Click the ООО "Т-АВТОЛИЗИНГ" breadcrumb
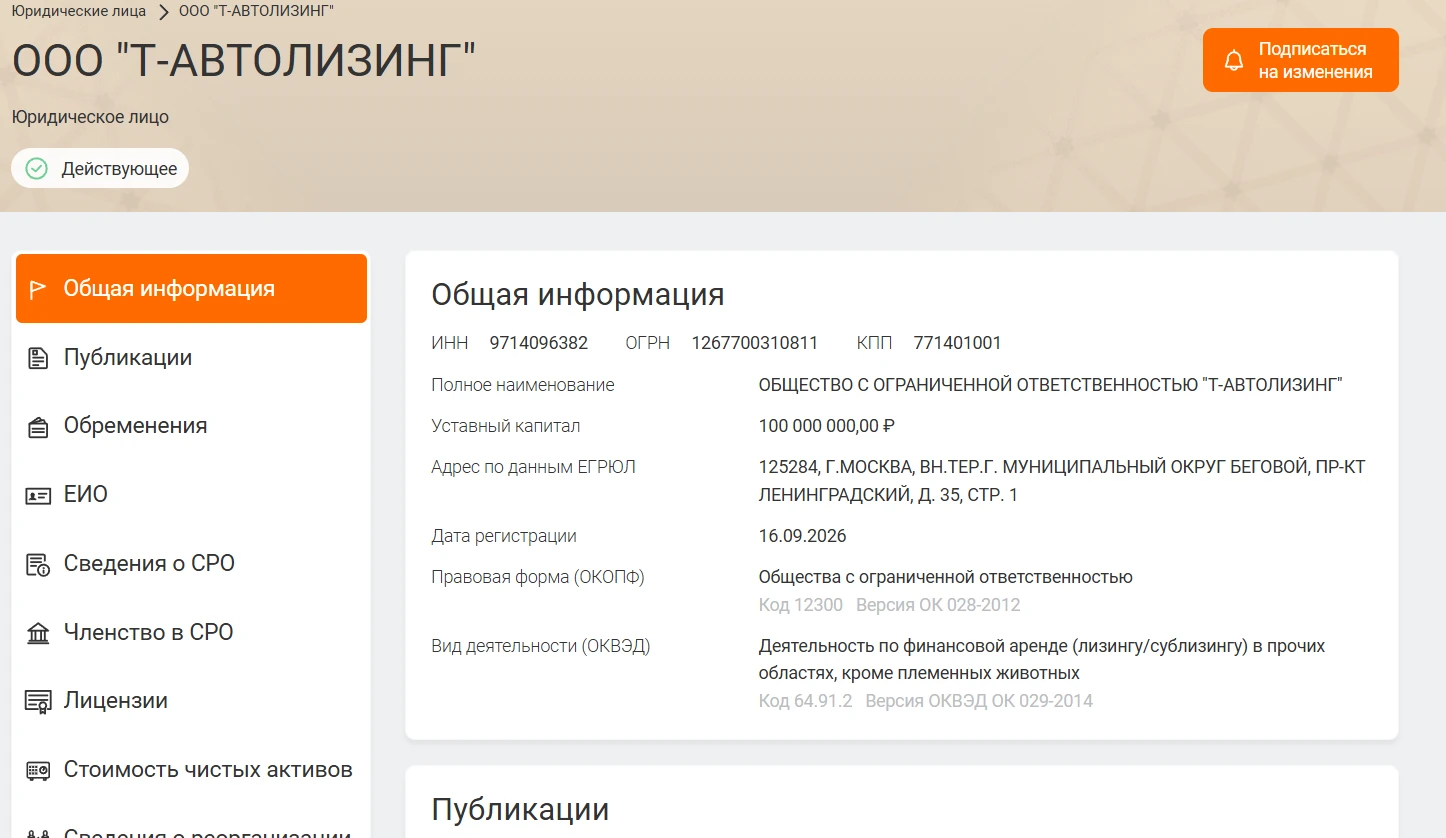This screenshot has width=1446, height=838. [256, 11]
